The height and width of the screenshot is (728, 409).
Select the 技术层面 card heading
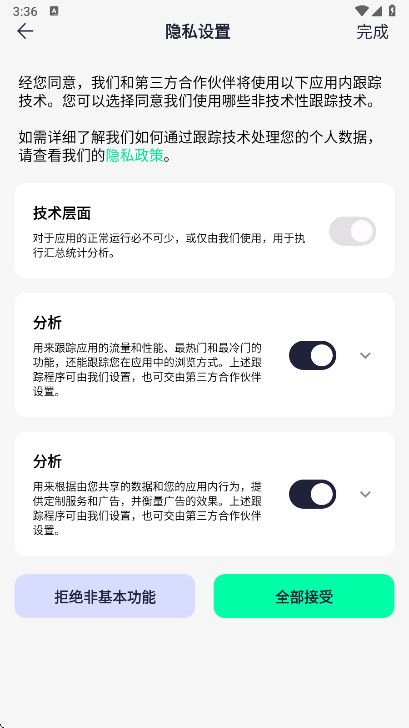point(62,213)
